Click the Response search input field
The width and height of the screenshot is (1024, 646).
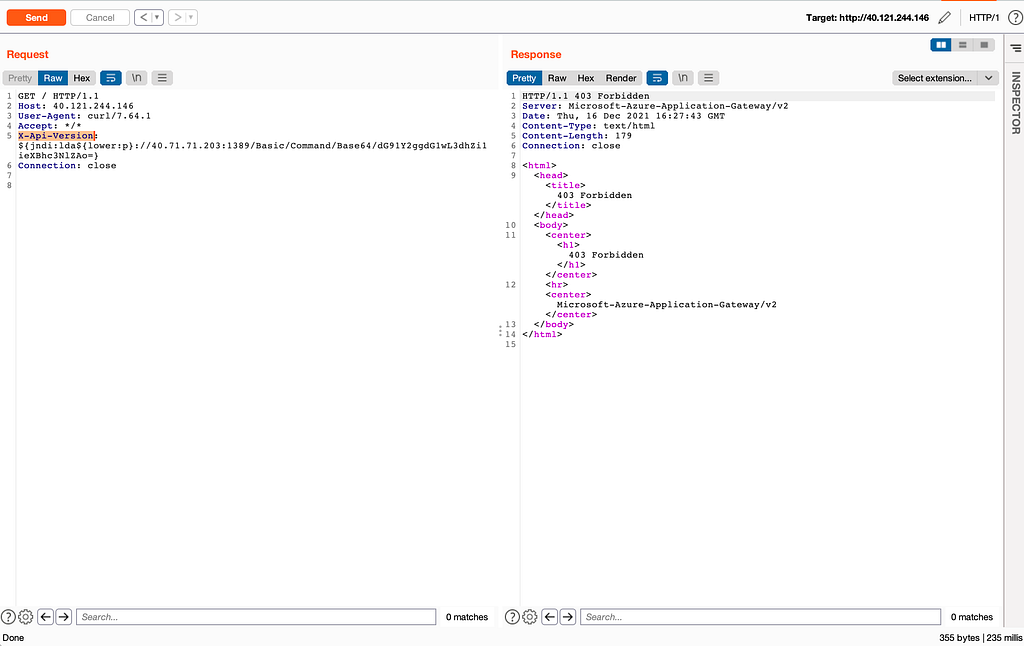[x=761, y=617]
